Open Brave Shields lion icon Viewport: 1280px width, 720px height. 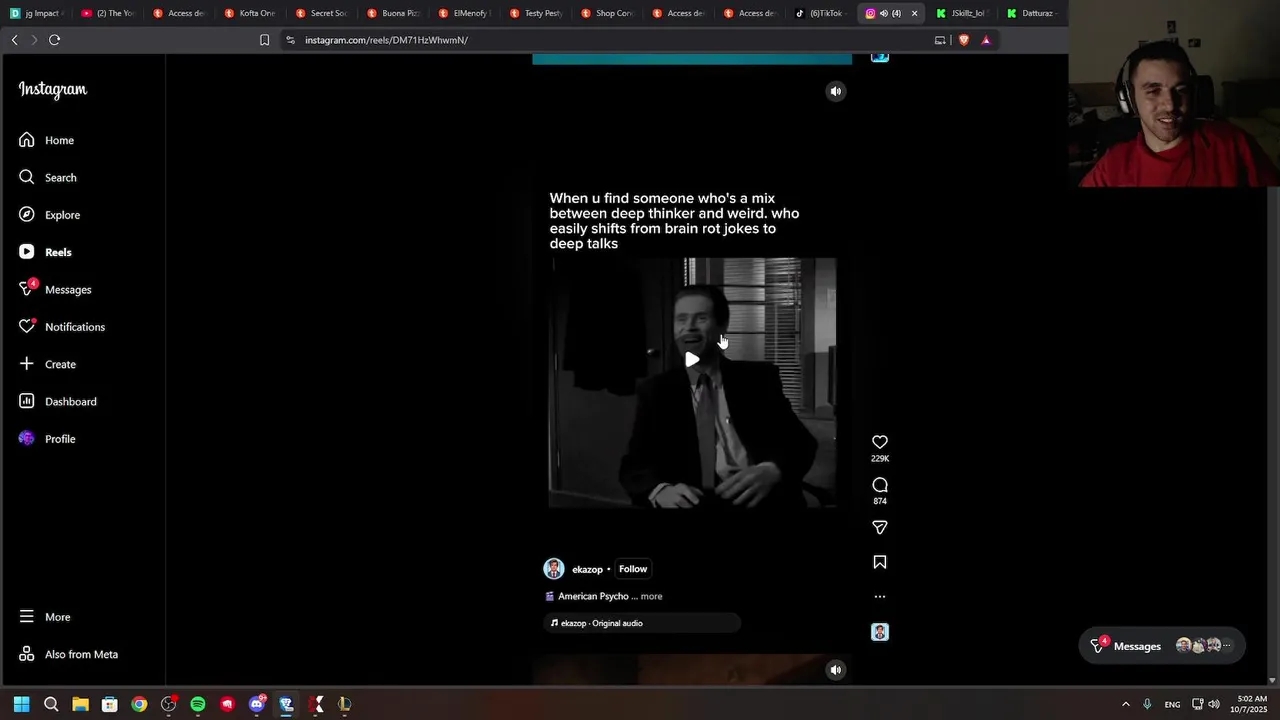(x=964, y=40)
